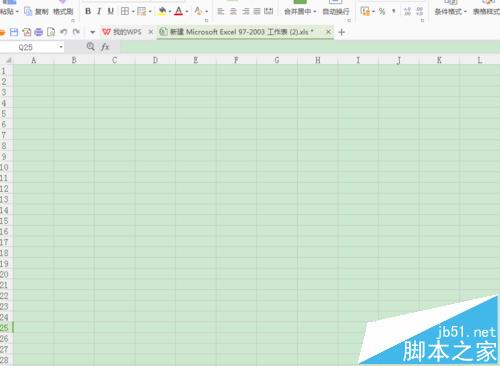Select column K header

[x=439, y=60]
